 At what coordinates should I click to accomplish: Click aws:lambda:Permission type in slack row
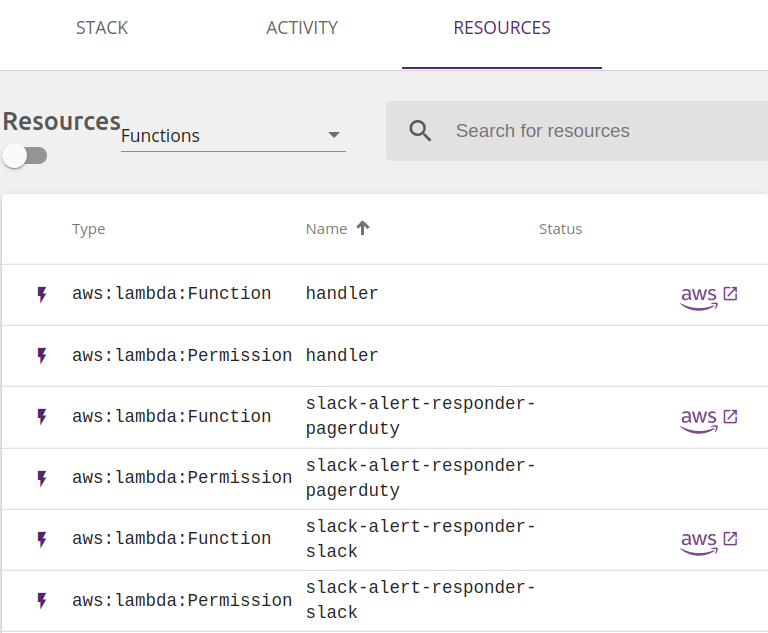coord(182,600)
